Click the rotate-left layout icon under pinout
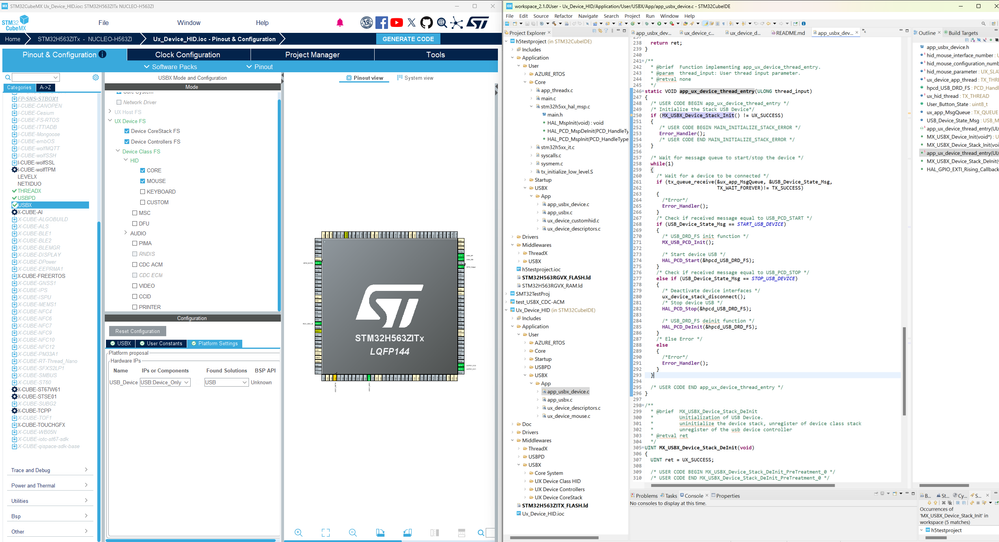The height and width of the screenshot is (542, 999). pyautogui.click(x=380, y=532)
